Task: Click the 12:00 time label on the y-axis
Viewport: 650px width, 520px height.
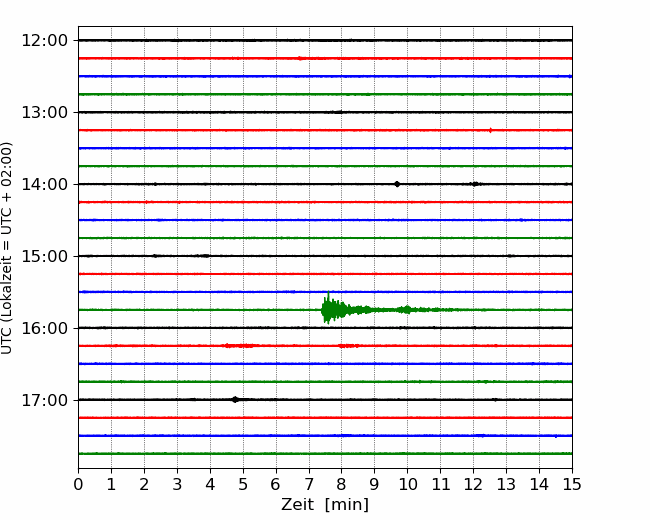Action: point(44,41)
